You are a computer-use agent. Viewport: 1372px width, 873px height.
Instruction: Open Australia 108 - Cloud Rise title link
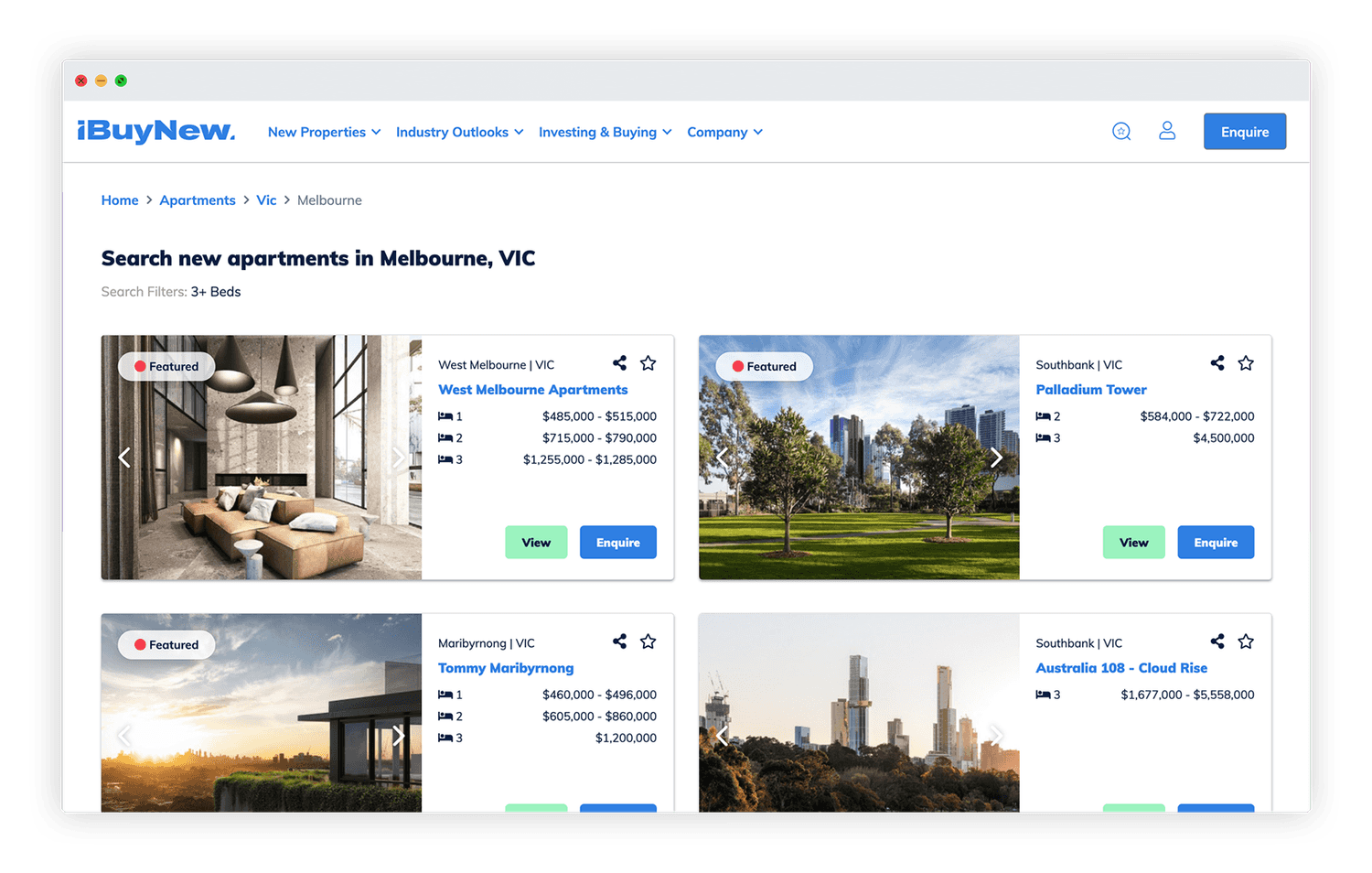[1121, 668]
